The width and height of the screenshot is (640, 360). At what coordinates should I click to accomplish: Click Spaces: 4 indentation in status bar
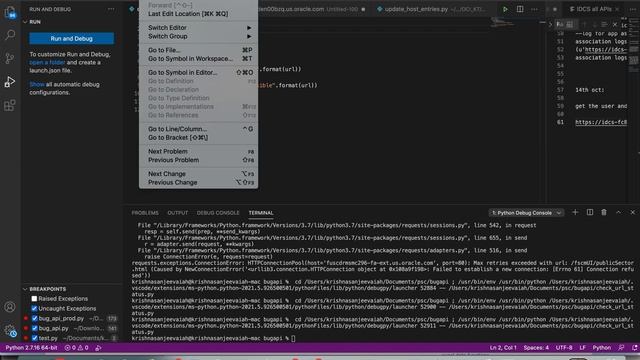(536, 348)
